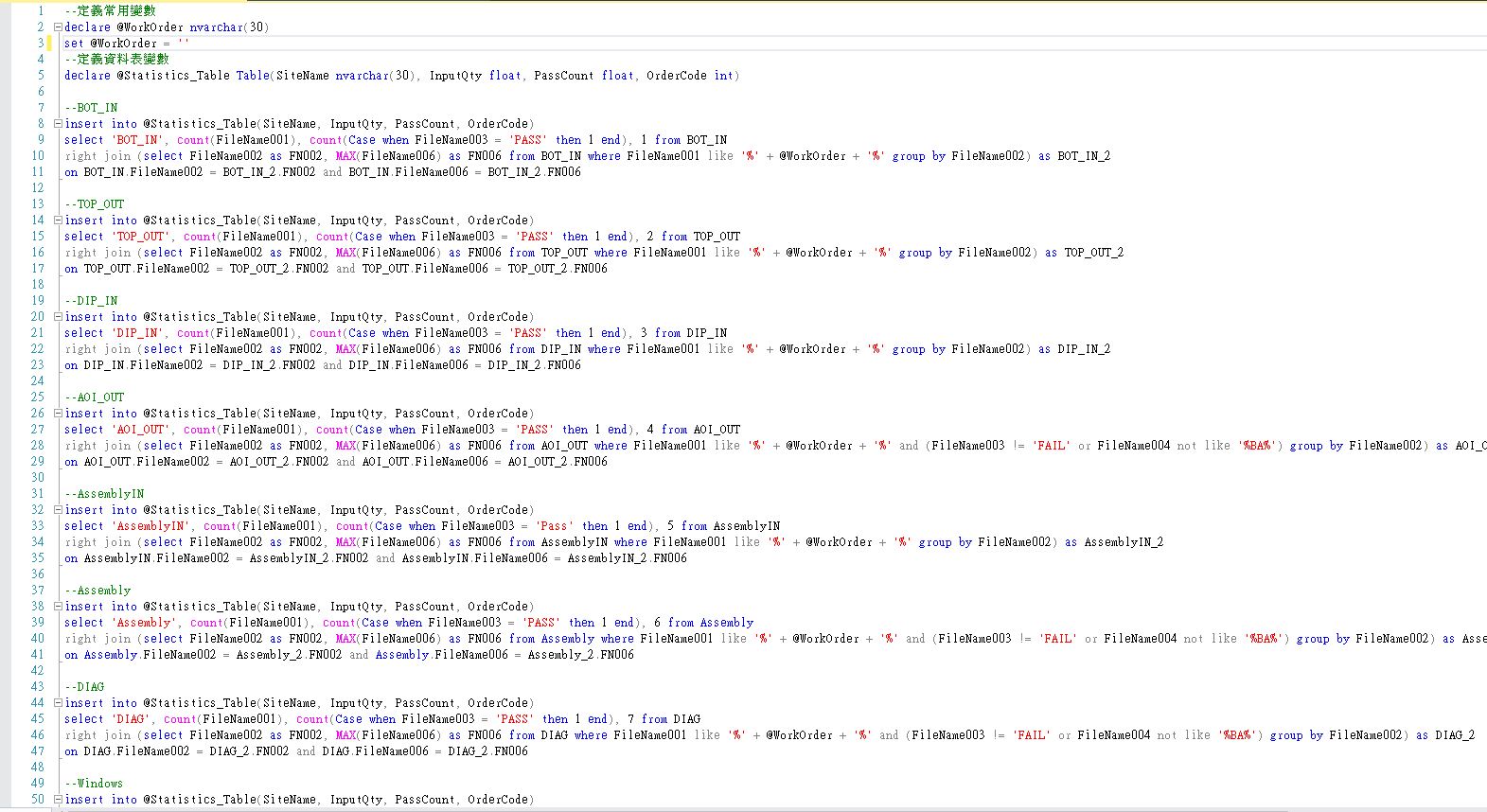The width and height of the screenshot is (1487, 812).
Task: Click the --BOT_IN comment on line 7
Action: (x=91, y=108)
